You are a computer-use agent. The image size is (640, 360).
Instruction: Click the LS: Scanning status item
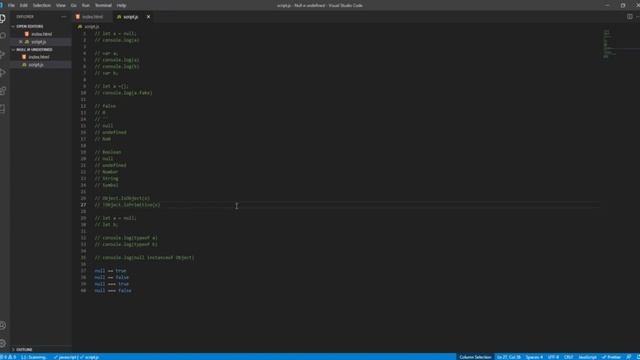(x=33, y=357)
